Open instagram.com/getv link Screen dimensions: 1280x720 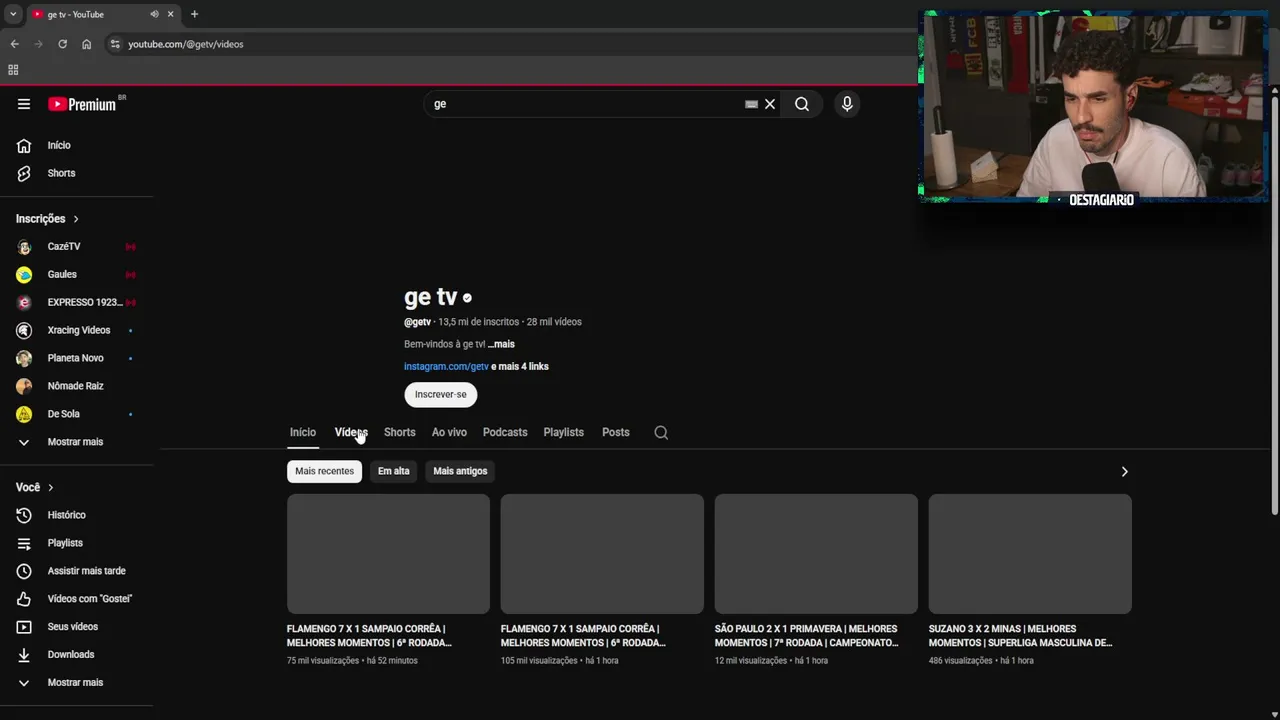coord(446,367)
